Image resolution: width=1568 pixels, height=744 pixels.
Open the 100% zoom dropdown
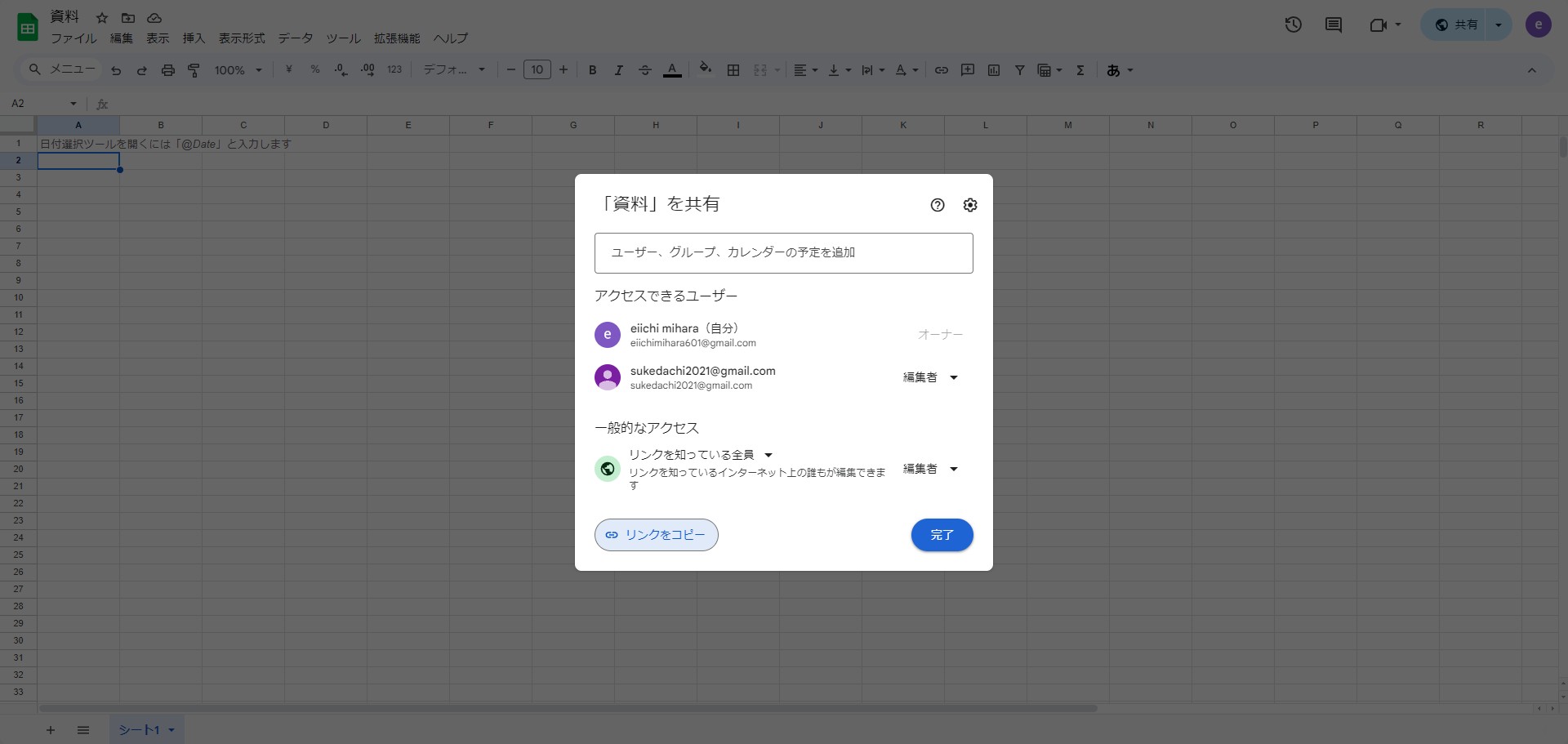pos(238,70)
